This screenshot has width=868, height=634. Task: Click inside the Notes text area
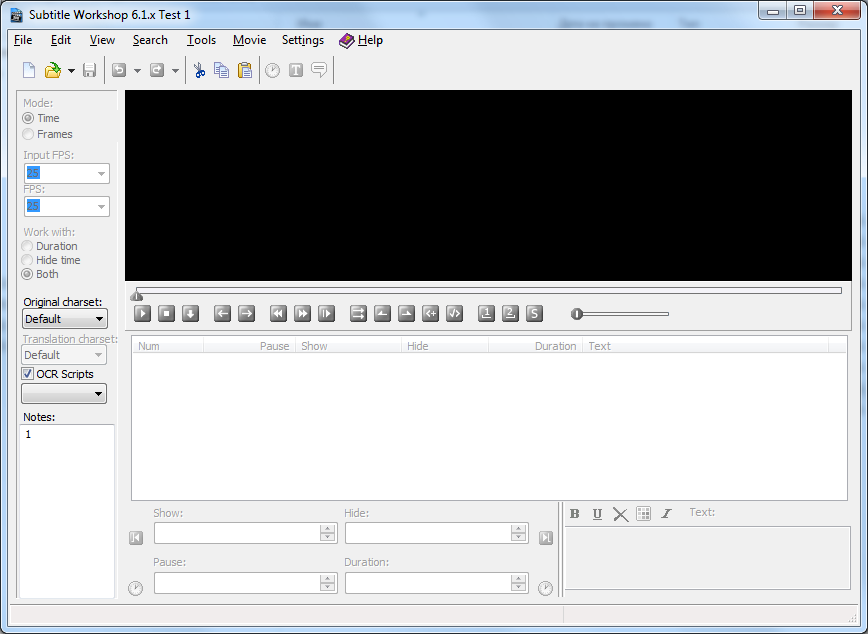[x=66, y=511]
